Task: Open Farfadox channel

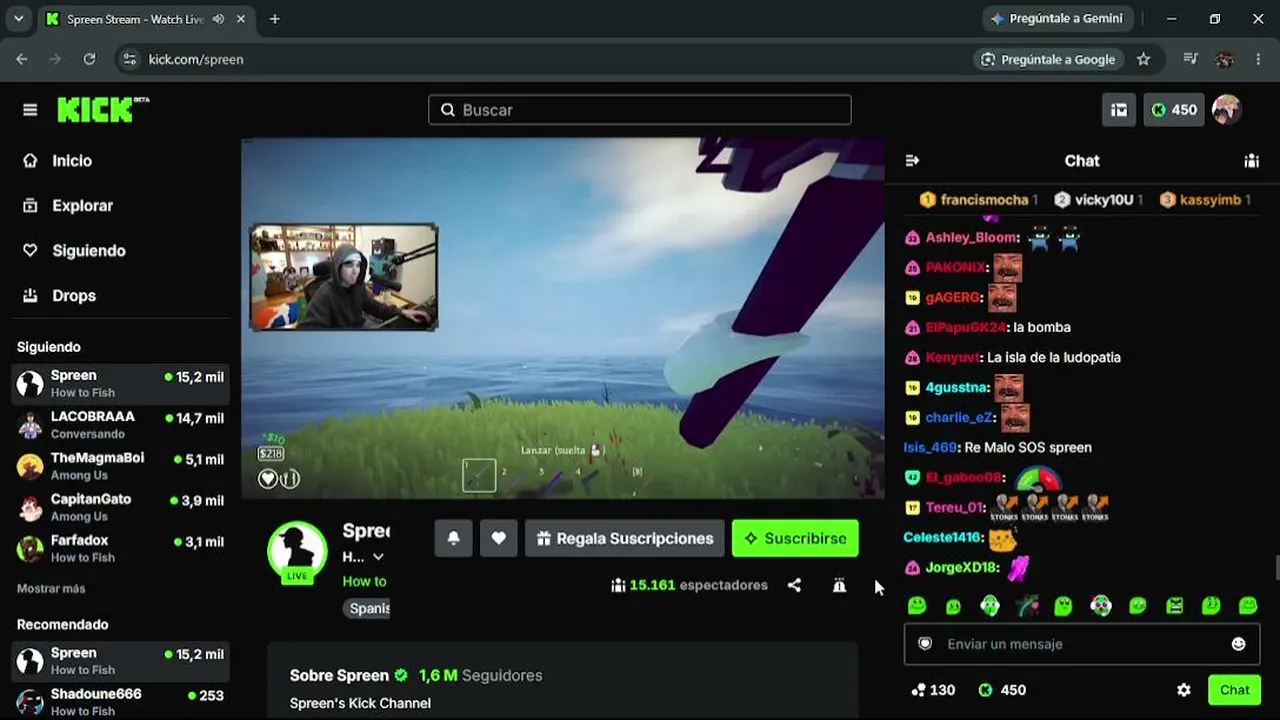Action: point(120,548)
